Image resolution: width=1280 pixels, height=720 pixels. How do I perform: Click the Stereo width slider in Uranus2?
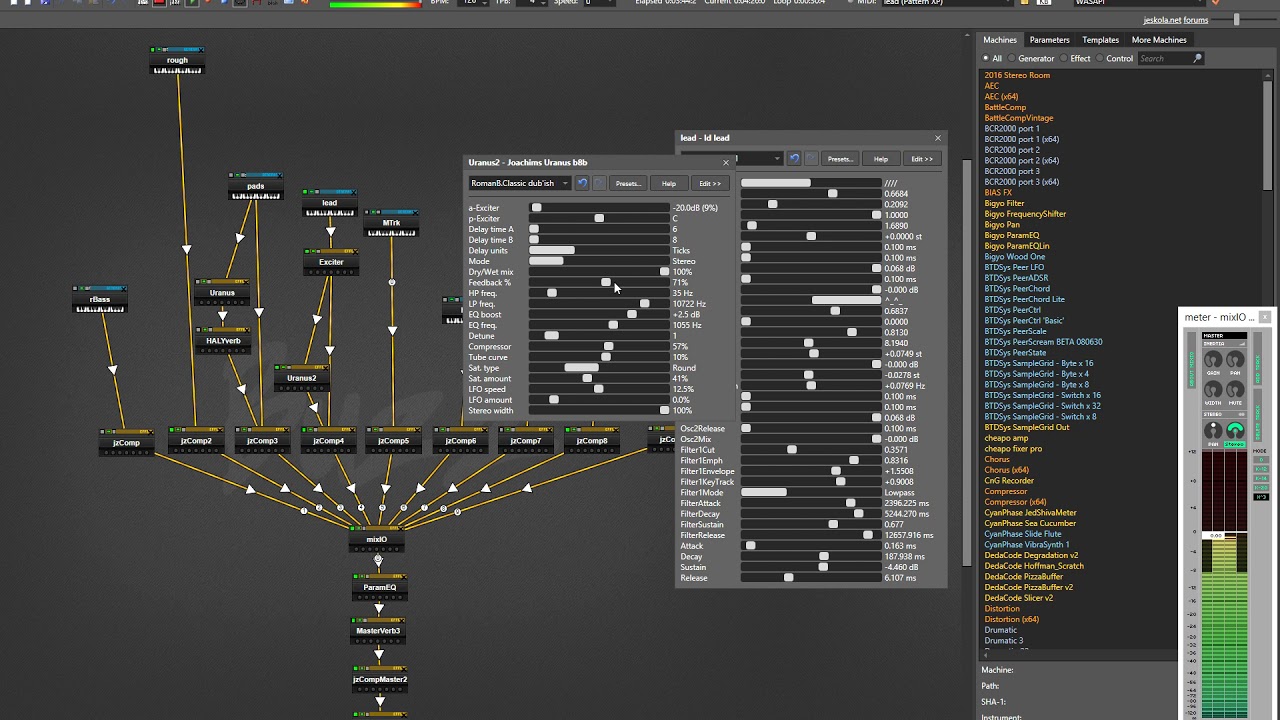pyautogui.click(x=599, y=411)
